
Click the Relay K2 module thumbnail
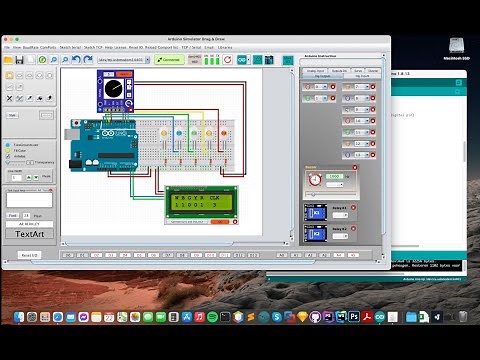tap(315, 233)
